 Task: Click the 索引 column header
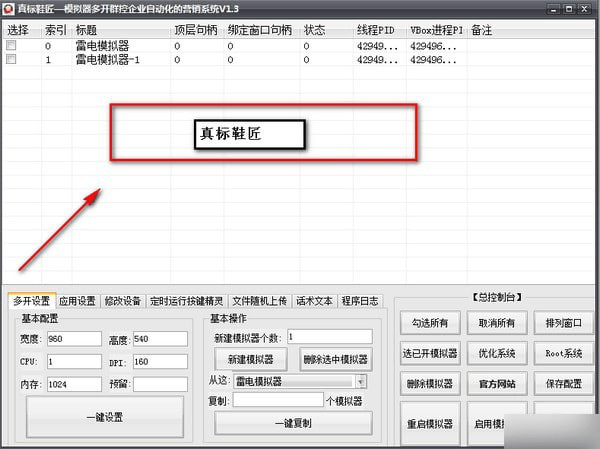(56, 30)
